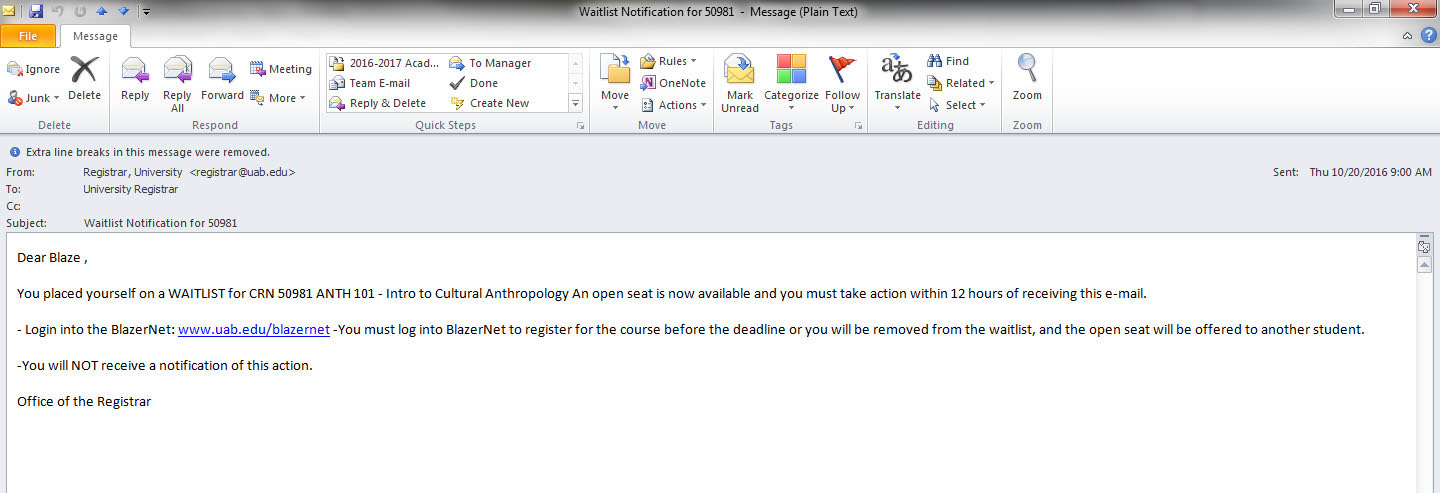This screenshot has width=1440, height=493.
Task: Send the message to OneNote
Action: tap(673, 83)
